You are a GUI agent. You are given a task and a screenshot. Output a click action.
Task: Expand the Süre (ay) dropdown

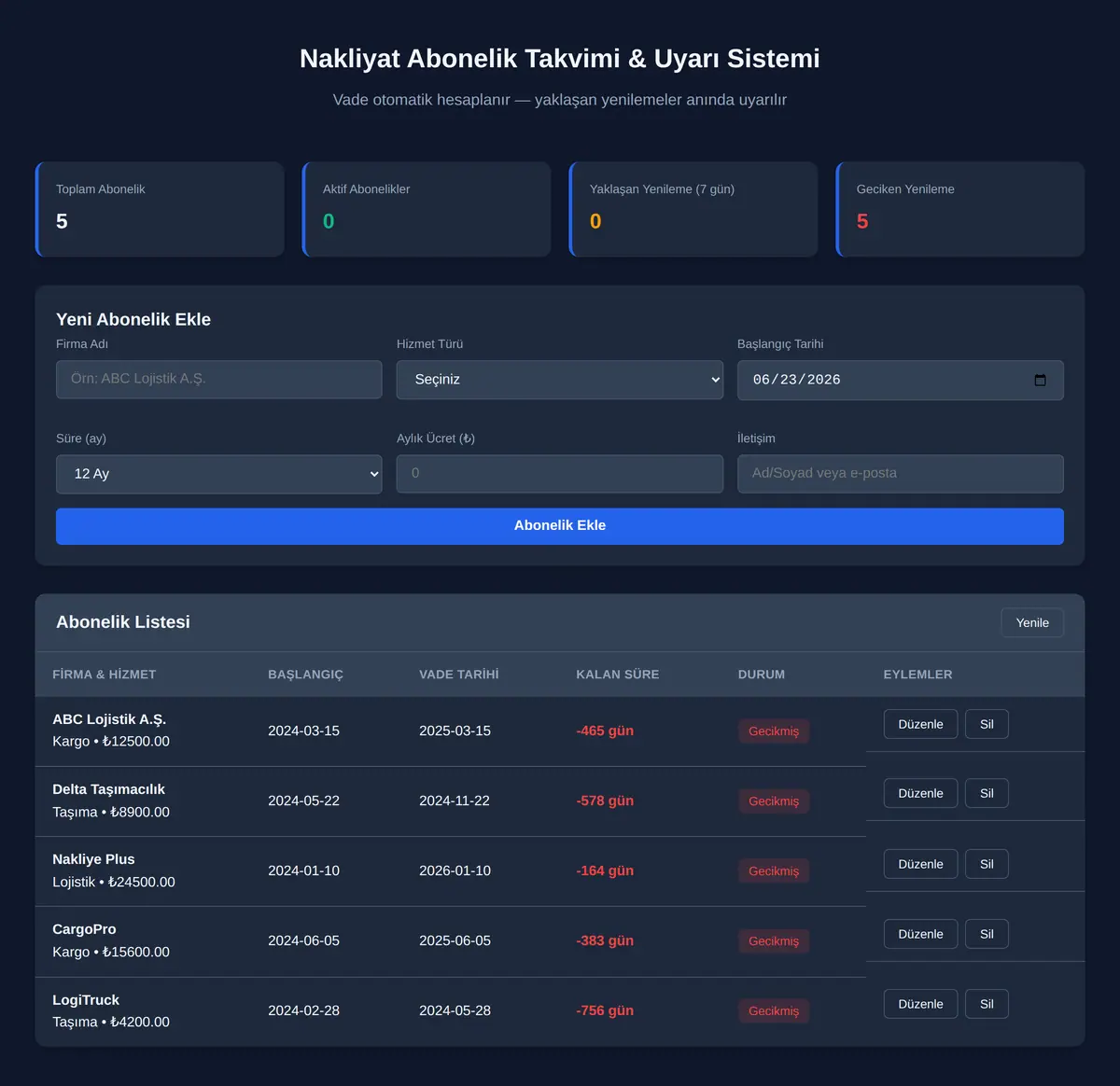219,474
